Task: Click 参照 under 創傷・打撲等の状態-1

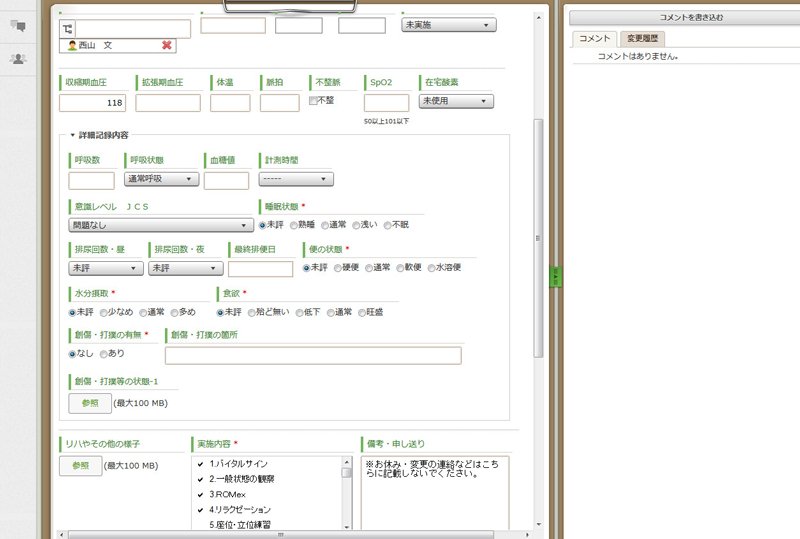Action: coord(90,403)
